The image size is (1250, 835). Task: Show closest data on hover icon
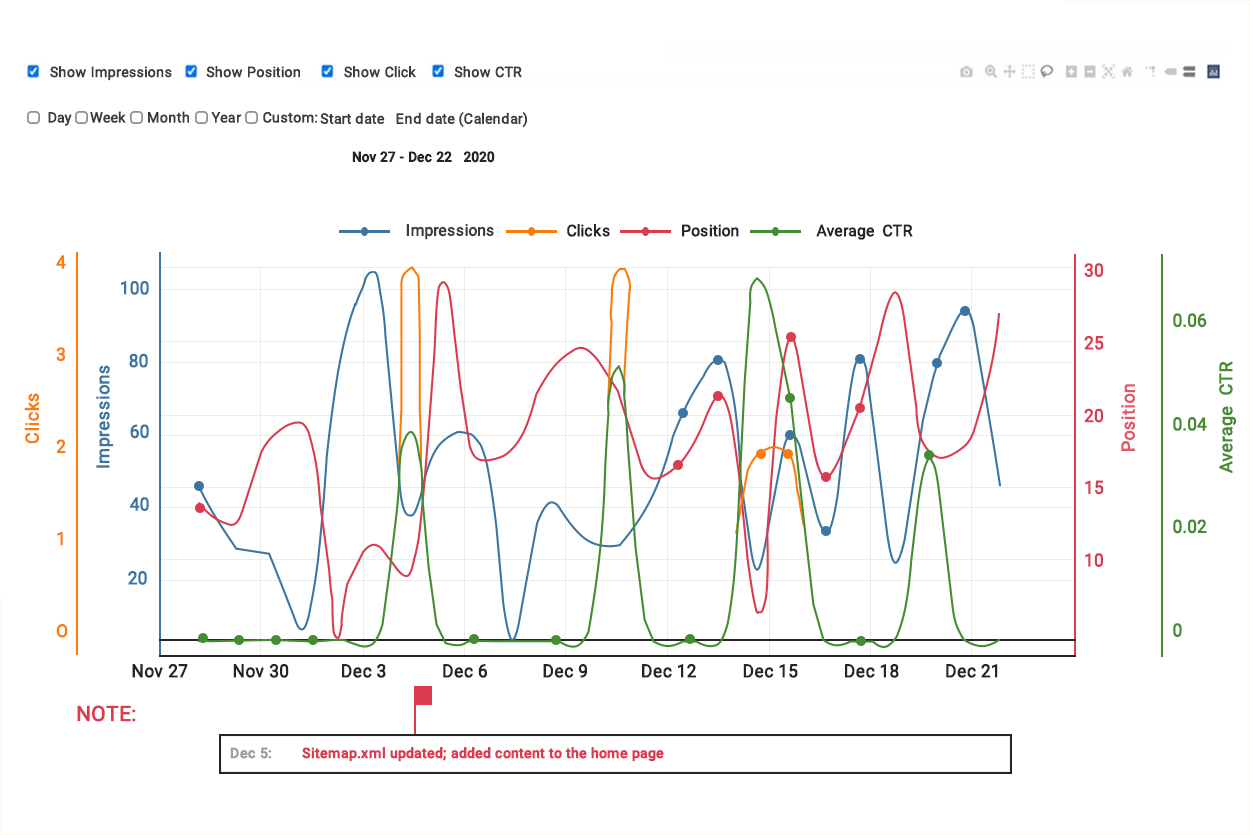(1170, 72)
